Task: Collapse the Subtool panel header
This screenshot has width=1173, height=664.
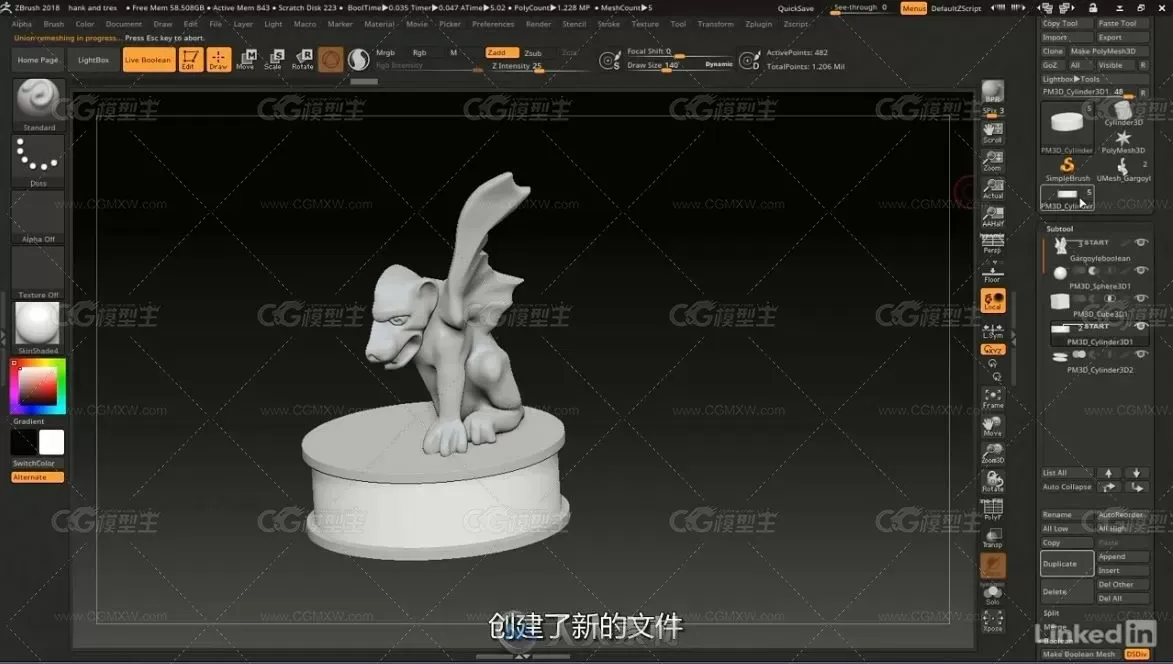Action: 1059,229
